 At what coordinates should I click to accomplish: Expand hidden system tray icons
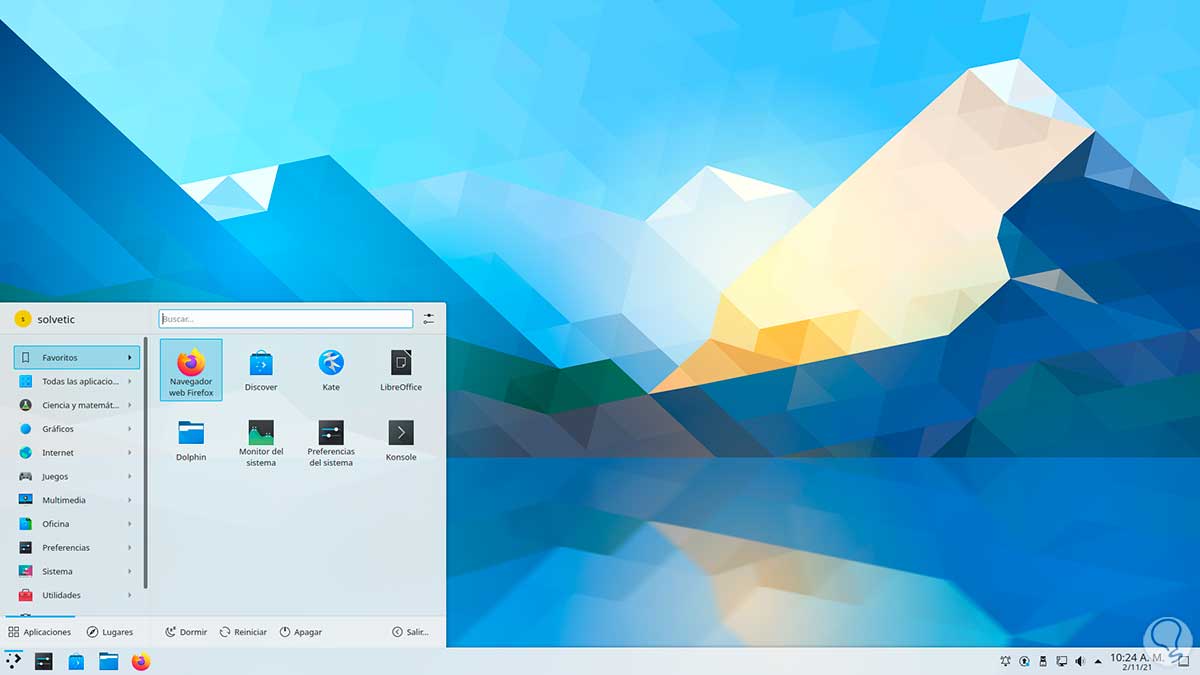coord(1098,661)
